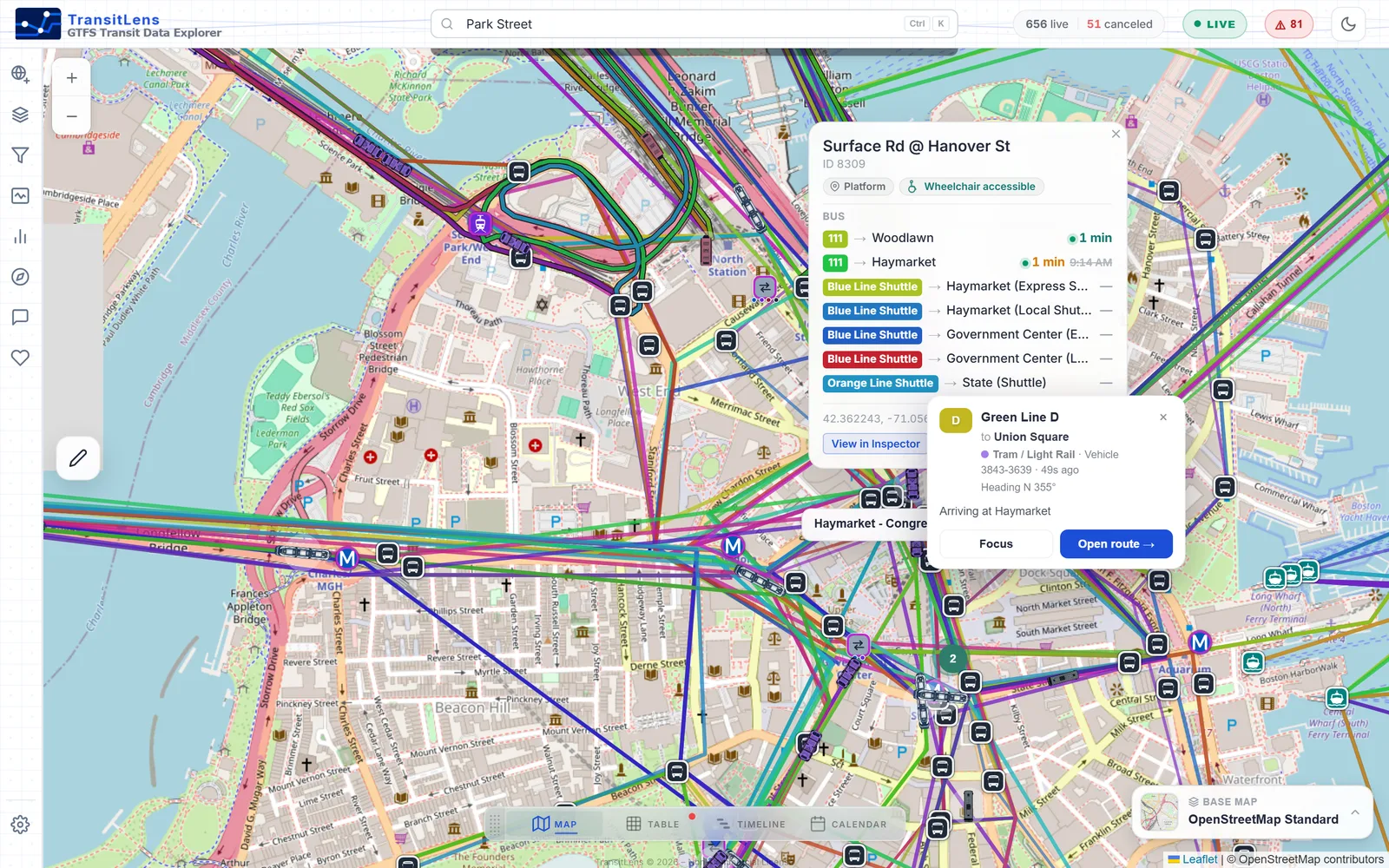Toggle dark mode moon icon
The width and height of the screenshot is (1389, 868).
1348,24
